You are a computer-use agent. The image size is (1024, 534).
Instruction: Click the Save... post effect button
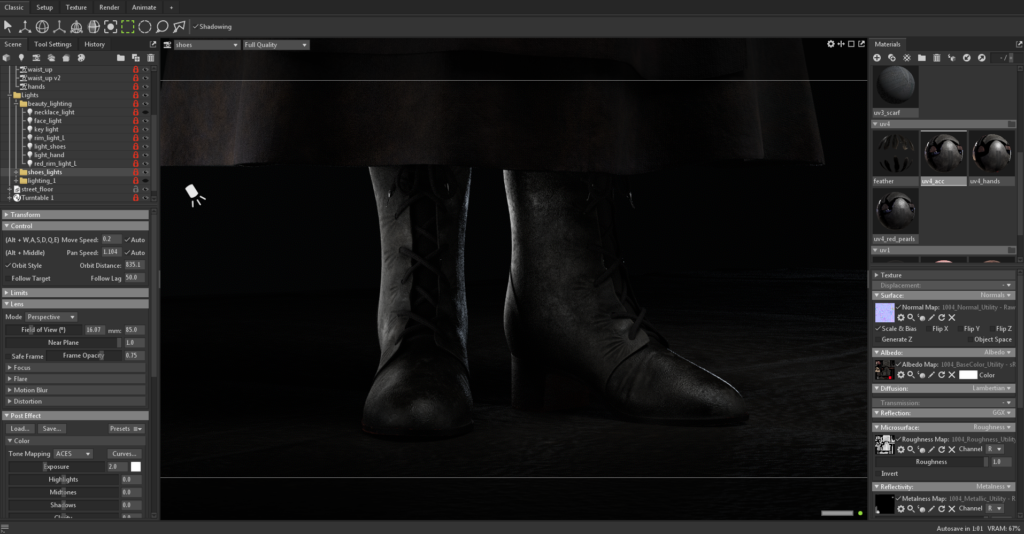[x=52, y=428]
